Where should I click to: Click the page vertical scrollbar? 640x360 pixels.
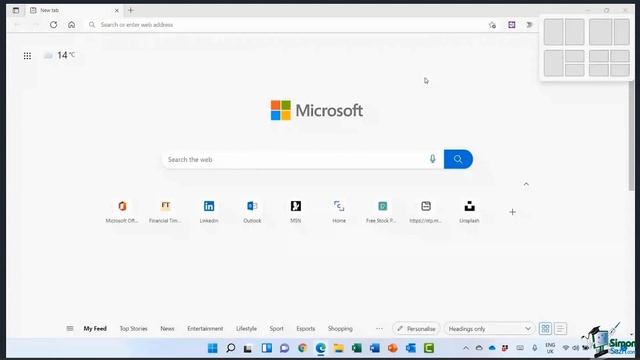click(631, 135)
